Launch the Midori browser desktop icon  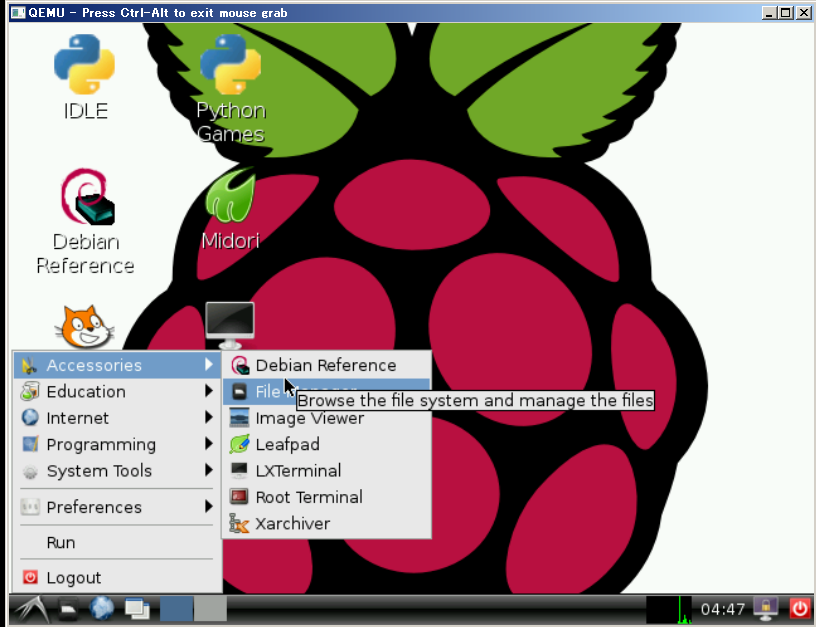pyautogui.click(x=231, y=209)
